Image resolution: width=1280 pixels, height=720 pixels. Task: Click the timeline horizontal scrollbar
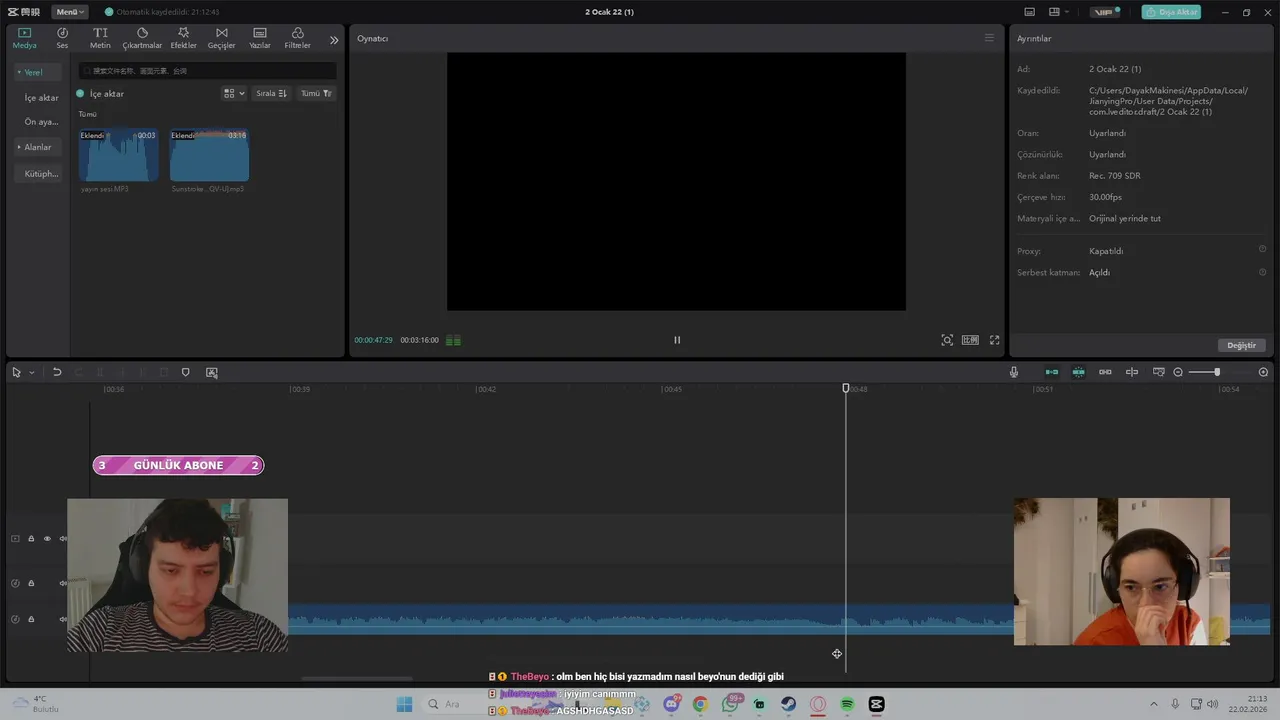[x=357, y=679]
